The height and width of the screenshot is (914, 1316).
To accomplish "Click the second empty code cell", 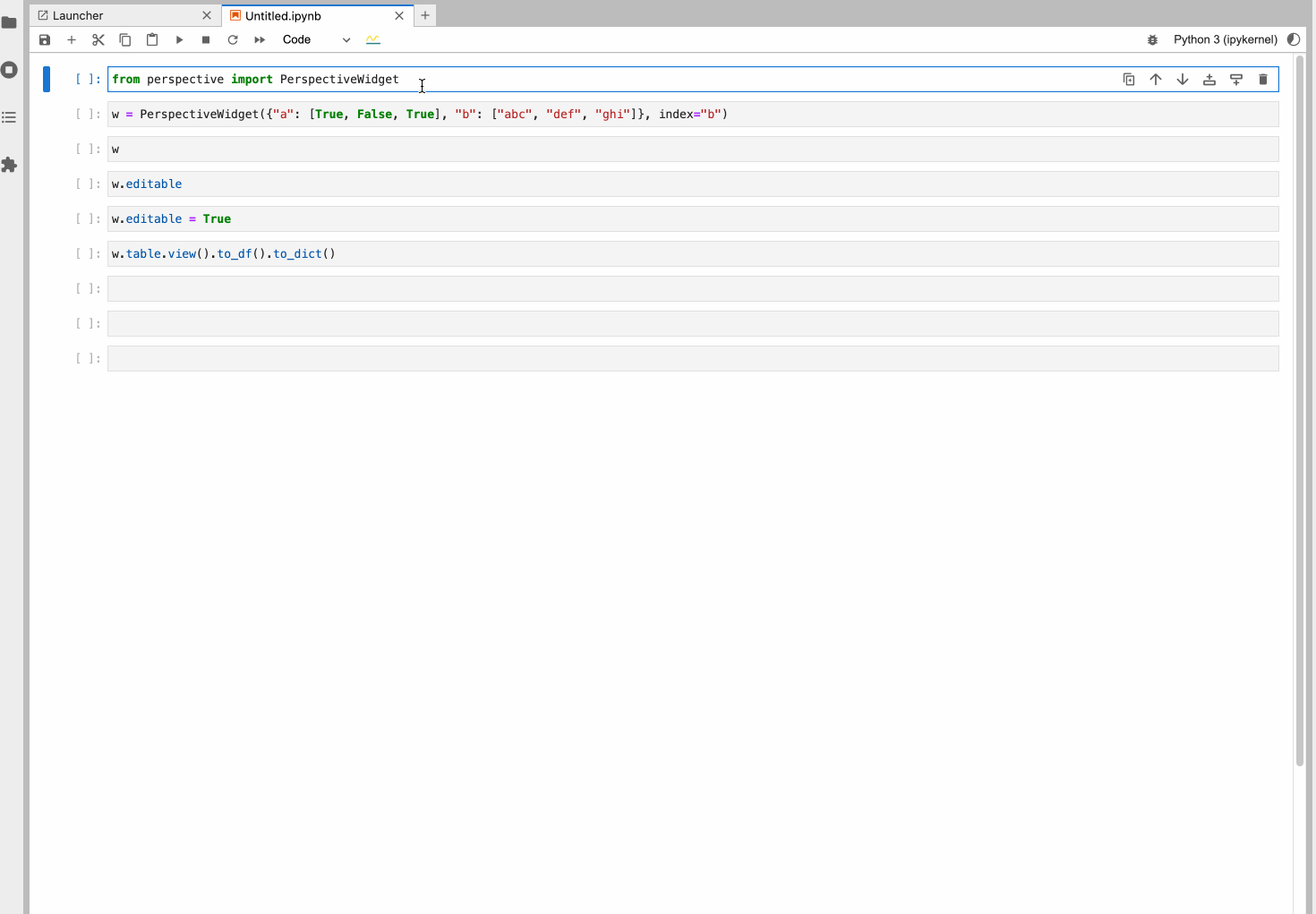I will [x=693, y=324].
